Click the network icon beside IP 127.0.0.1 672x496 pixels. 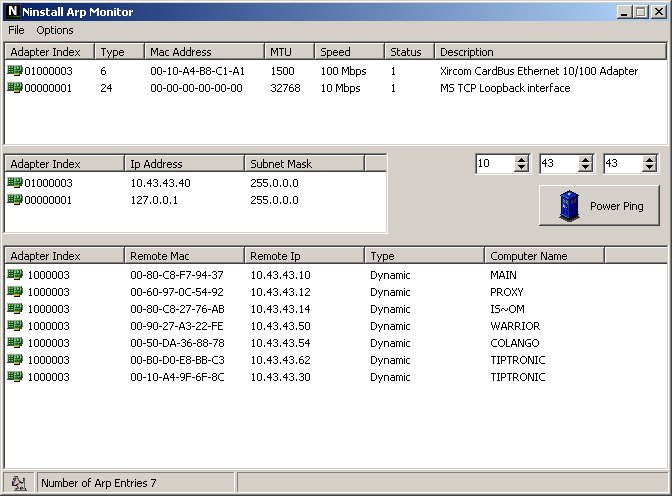click(15, 200)
